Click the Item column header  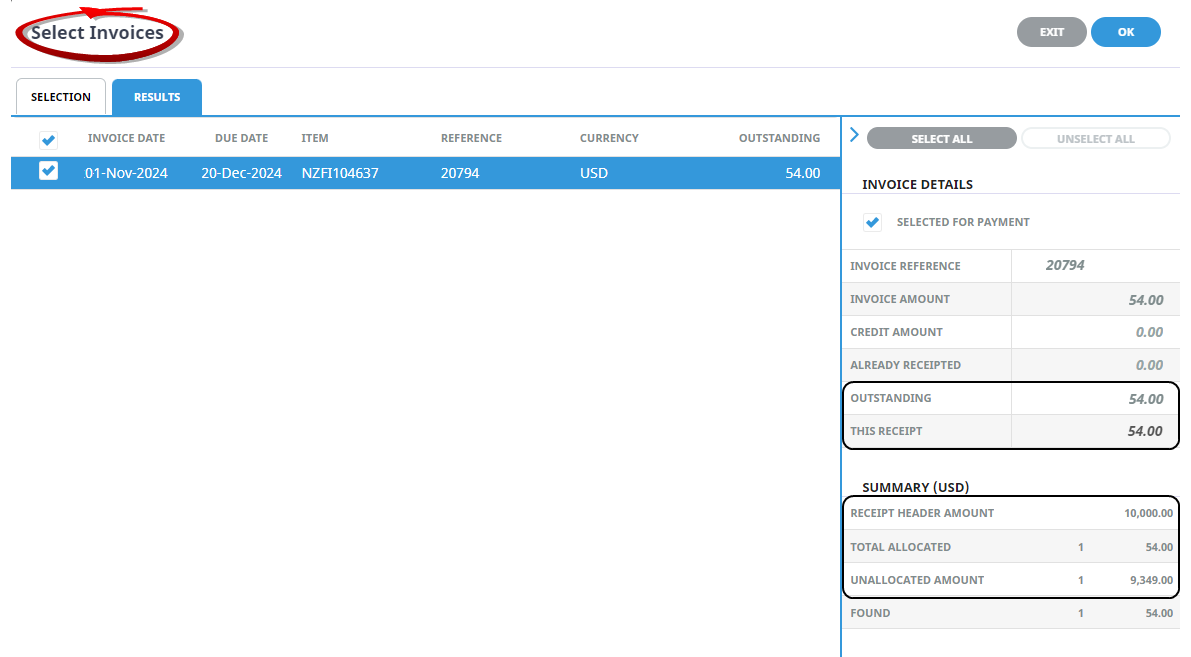pos(315,138)
